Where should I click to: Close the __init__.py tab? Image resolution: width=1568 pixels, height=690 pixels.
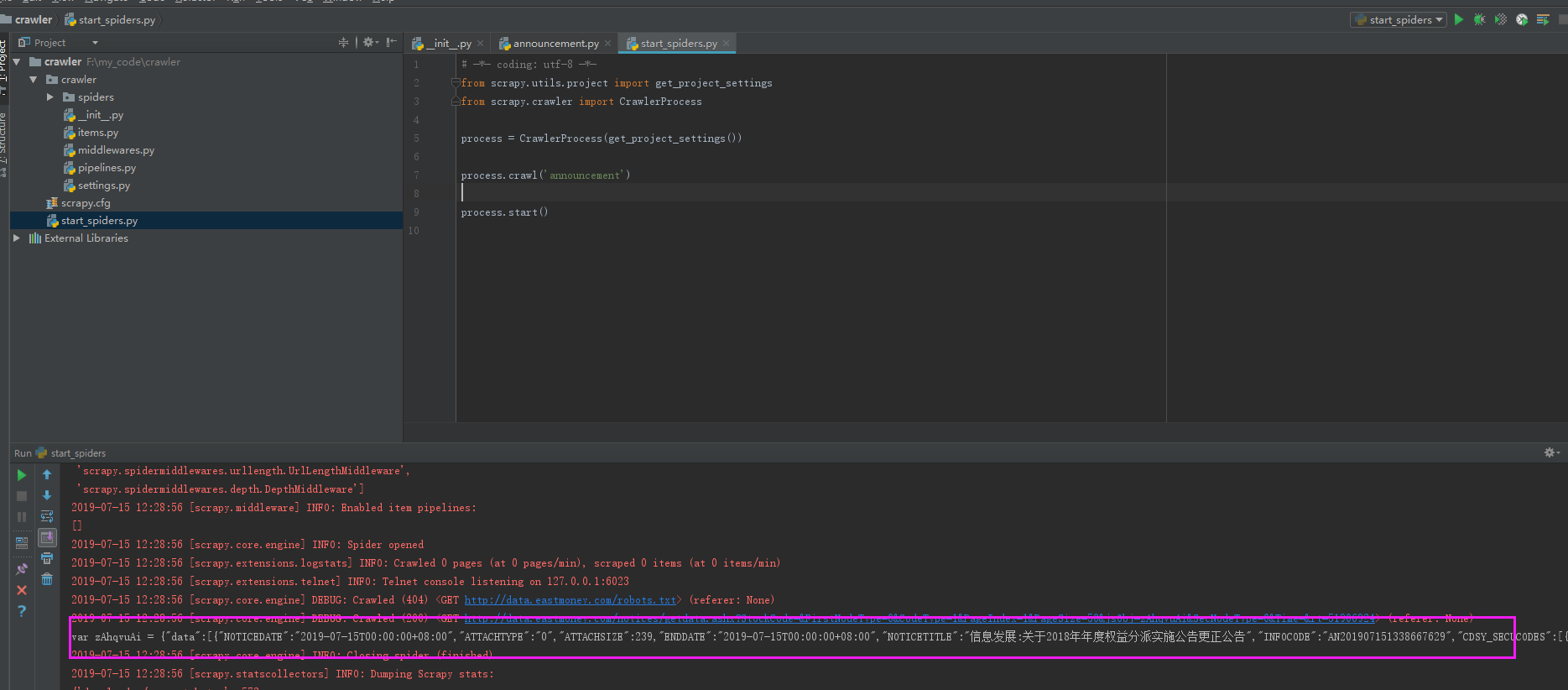481,44
